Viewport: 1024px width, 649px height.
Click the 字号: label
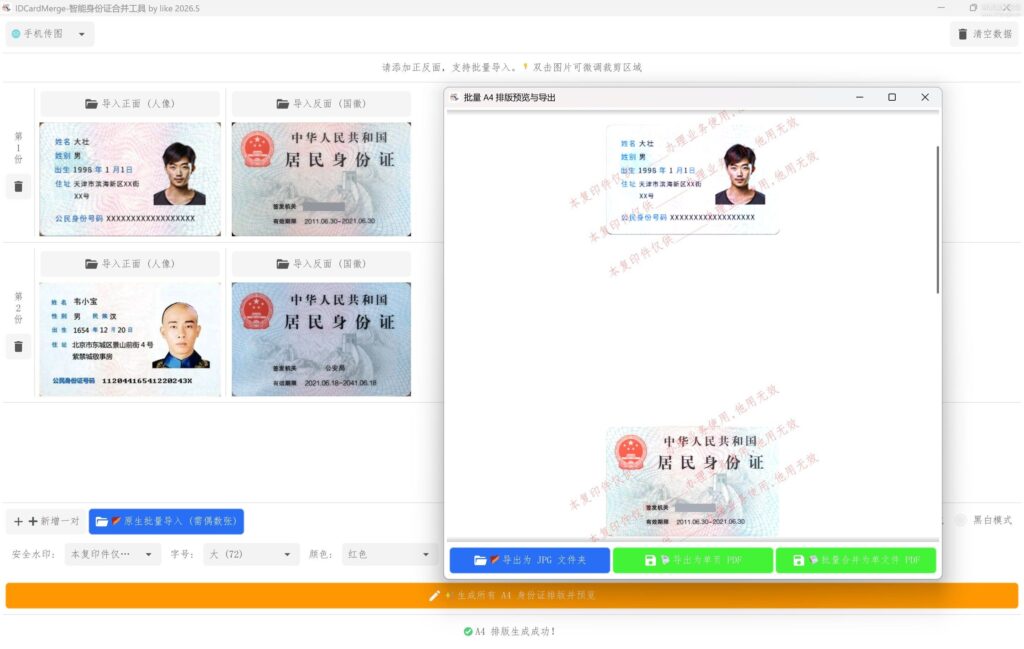tap(183, 554)
